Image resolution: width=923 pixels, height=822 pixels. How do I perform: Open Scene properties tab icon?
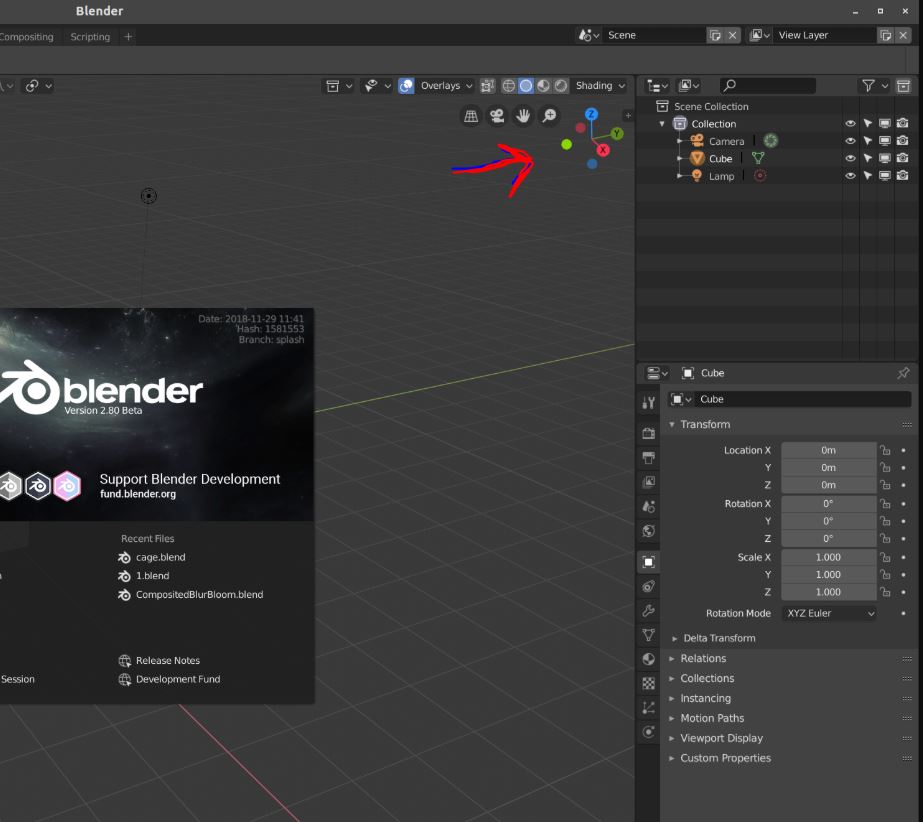(648, 506)
